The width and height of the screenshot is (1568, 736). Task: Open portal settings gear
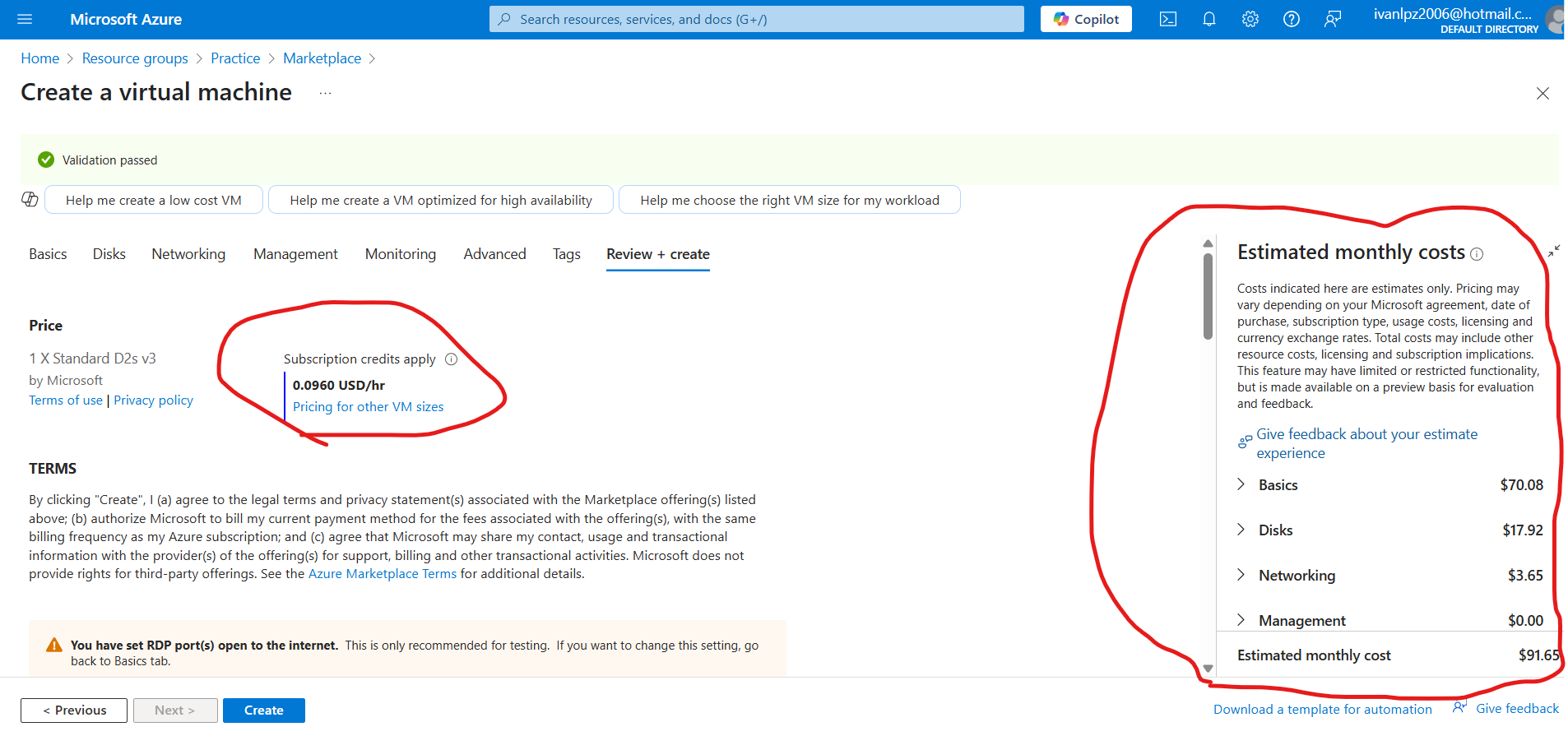coord(1250,19)
